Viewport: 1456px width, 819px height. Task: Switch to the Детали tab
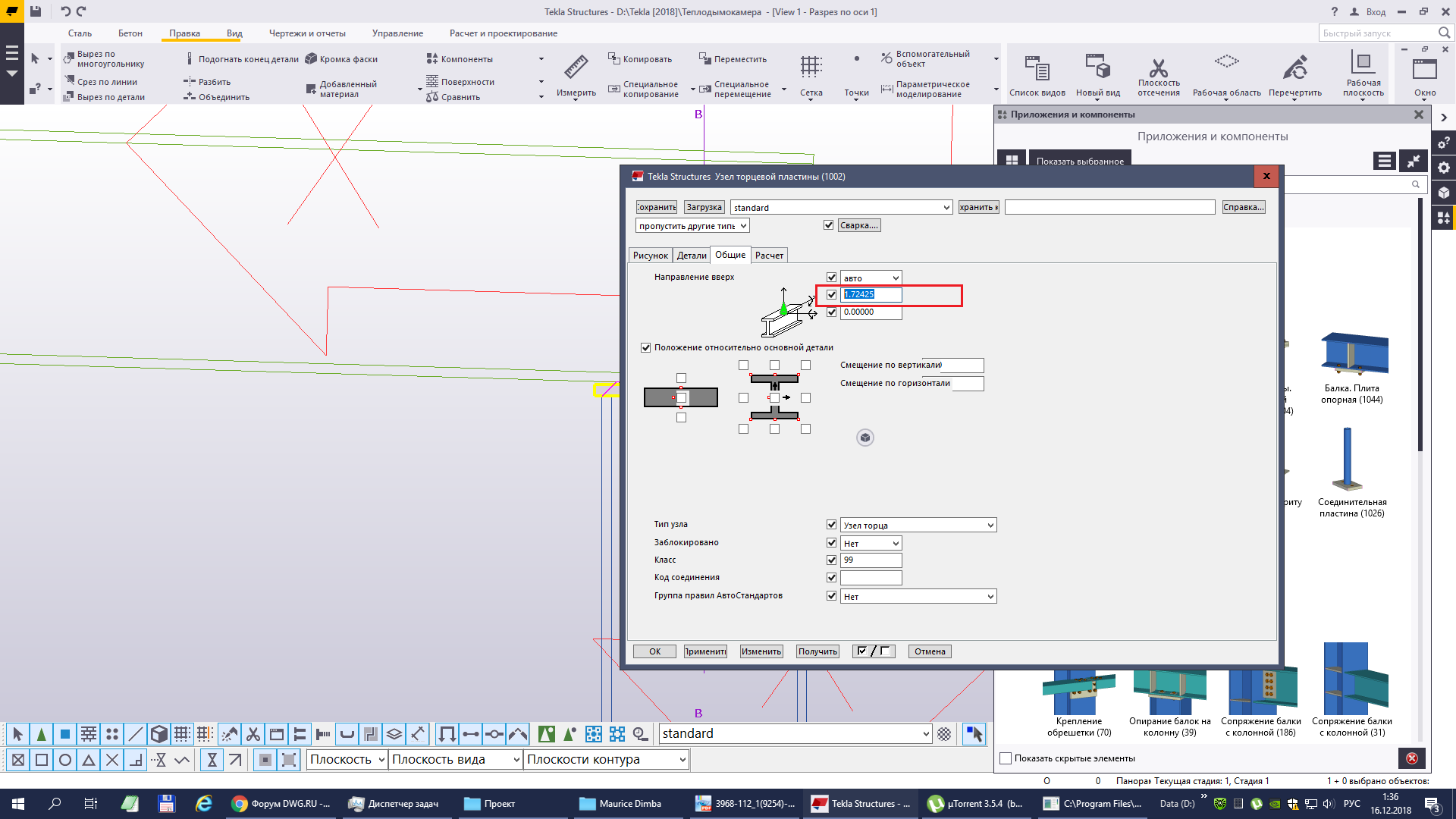692,256
